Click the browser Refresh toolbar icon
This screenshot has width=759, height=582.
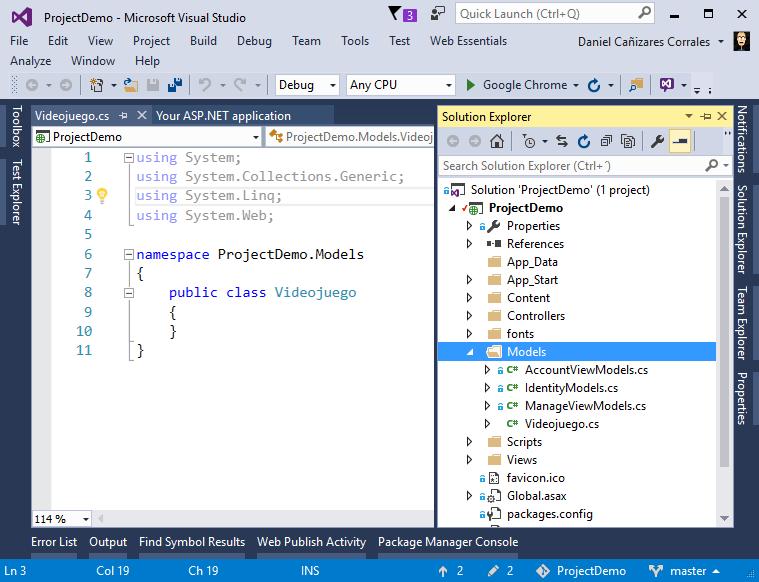[594, 85]
